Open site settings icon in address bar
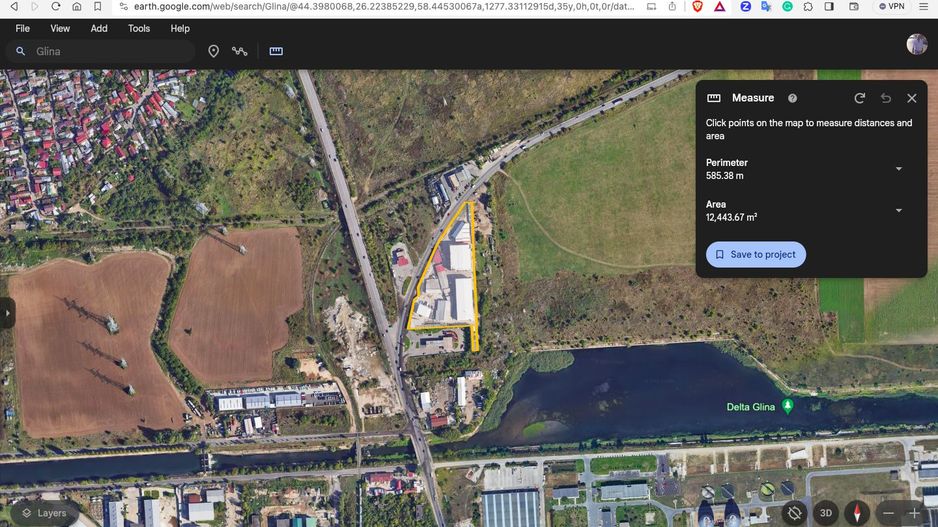 pyautogui.click(x=123, y=7)
